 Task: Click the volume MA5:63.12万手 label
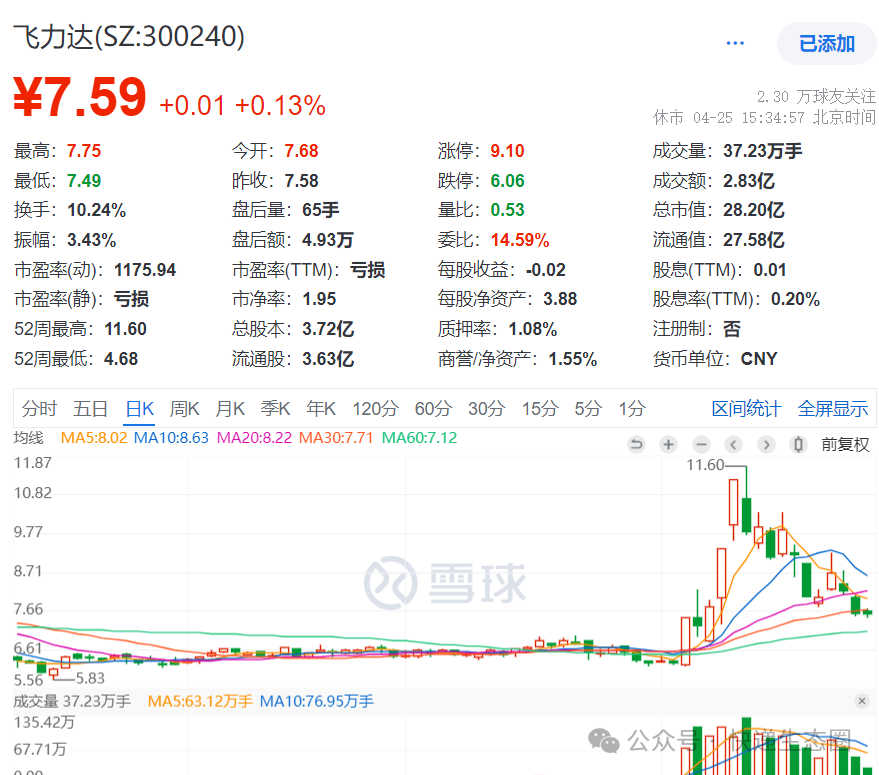click(x=200, y=701)
